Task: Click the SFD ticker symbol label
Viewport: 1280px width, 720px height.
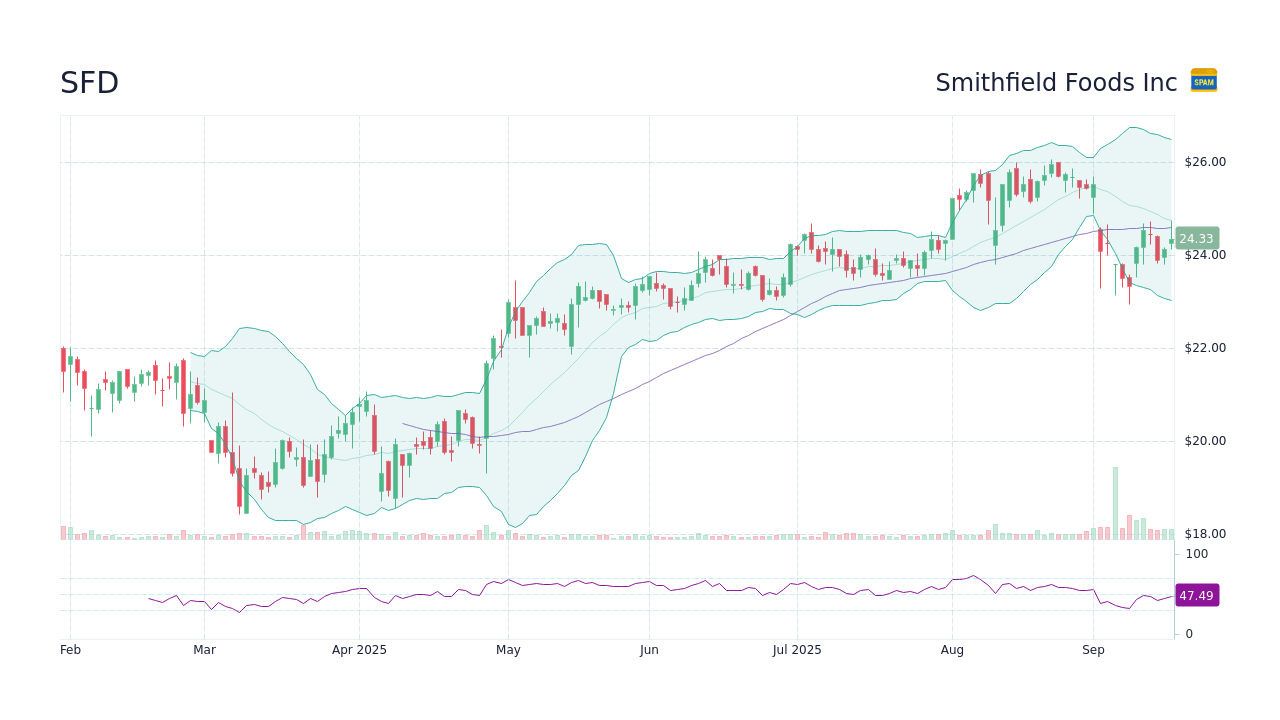Action: (89, 83)
